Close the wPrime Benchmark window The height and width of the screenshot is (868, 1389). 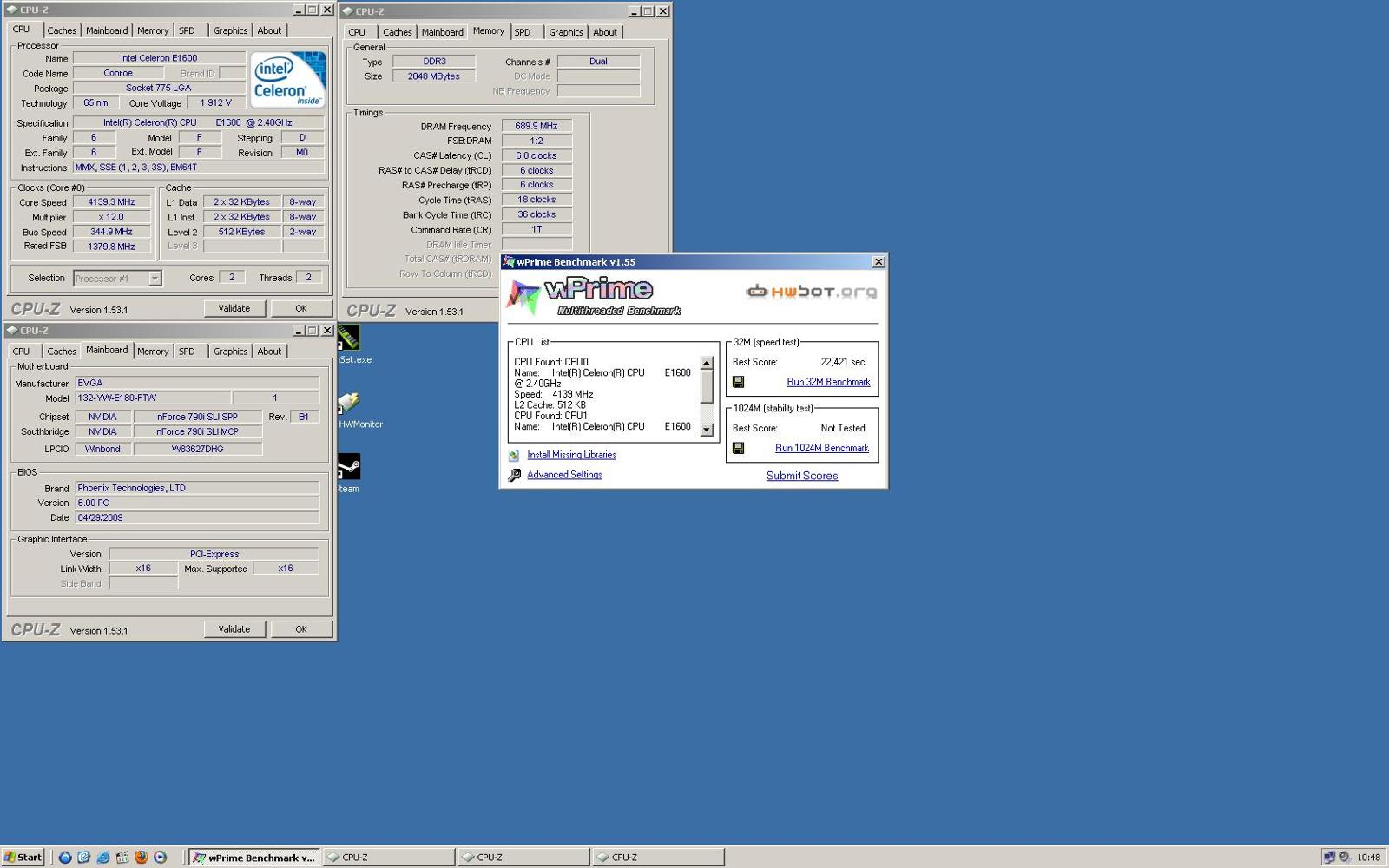tap(879, 262)
